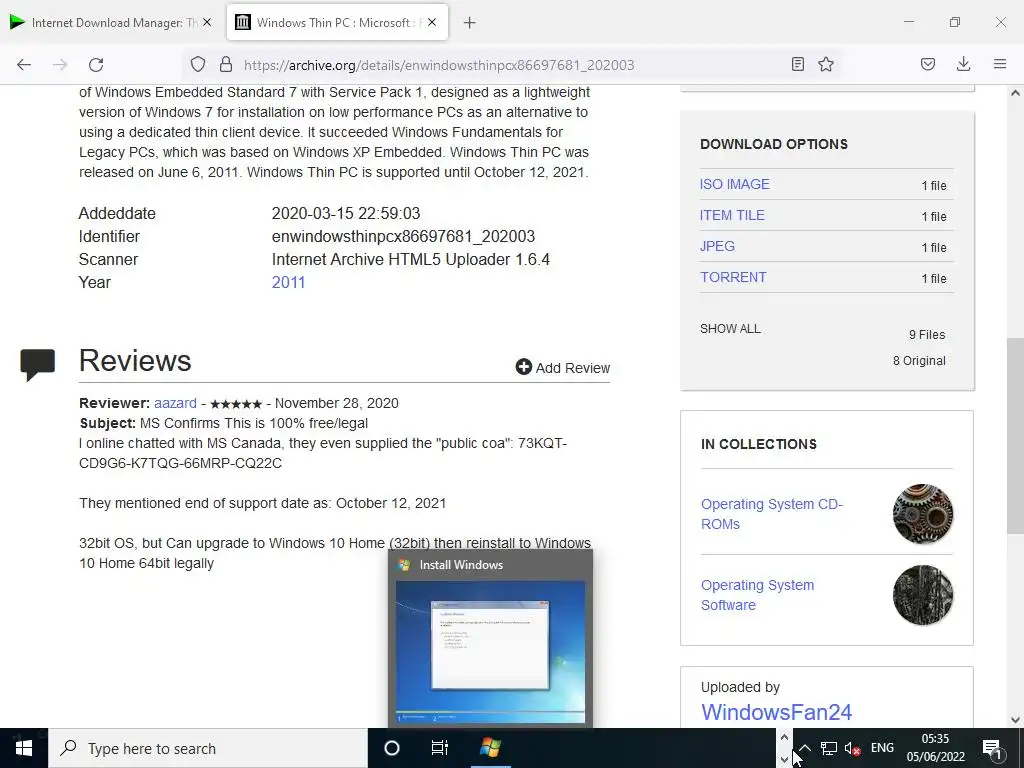
Task: Open the network status tray icon
Action: [829, 748]
